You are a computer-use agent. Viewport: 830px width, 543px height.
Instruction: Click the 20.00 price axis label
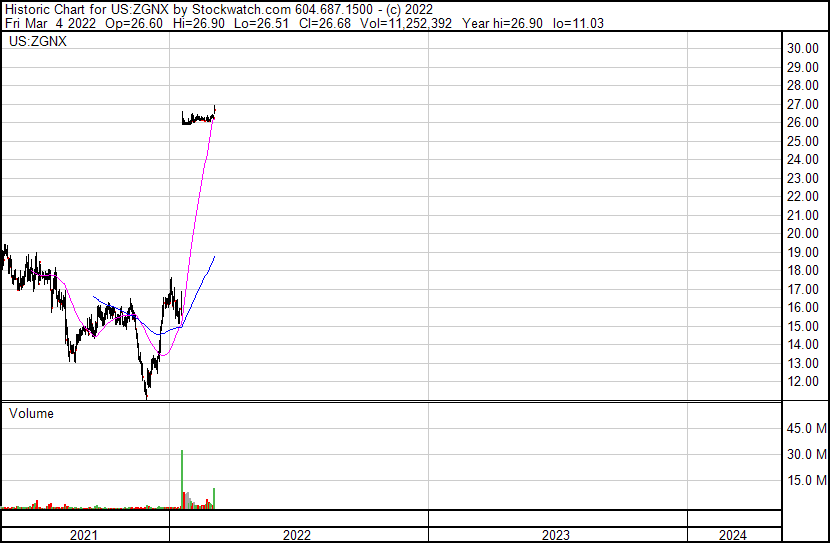[x=802, y=233]
